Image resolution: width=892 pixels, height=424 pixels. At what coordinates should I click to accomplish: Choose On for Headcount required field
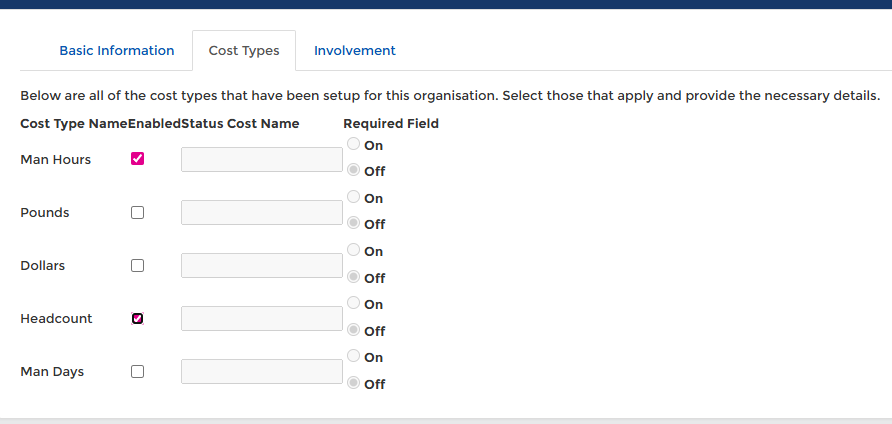pyautogui.click(x=354, y=303)
